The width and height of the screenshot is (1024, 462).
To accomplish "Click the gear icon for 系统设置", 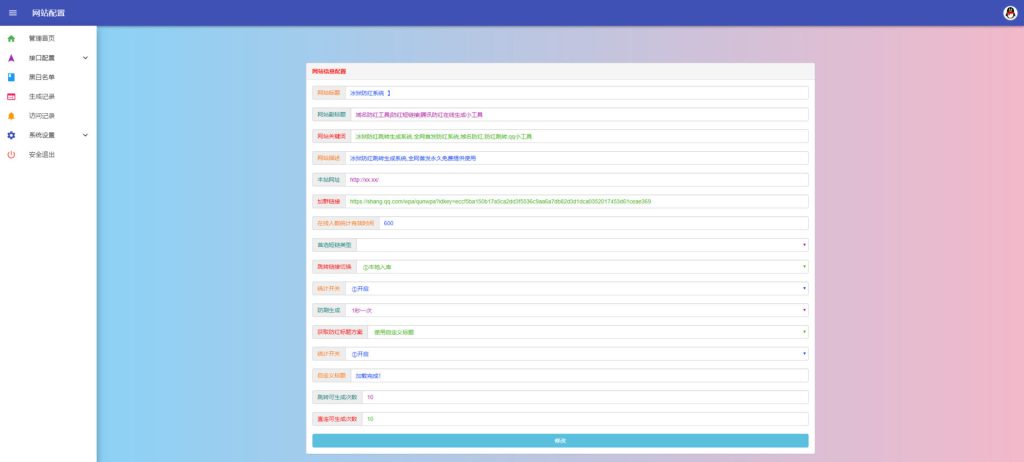I will (11, 135).
